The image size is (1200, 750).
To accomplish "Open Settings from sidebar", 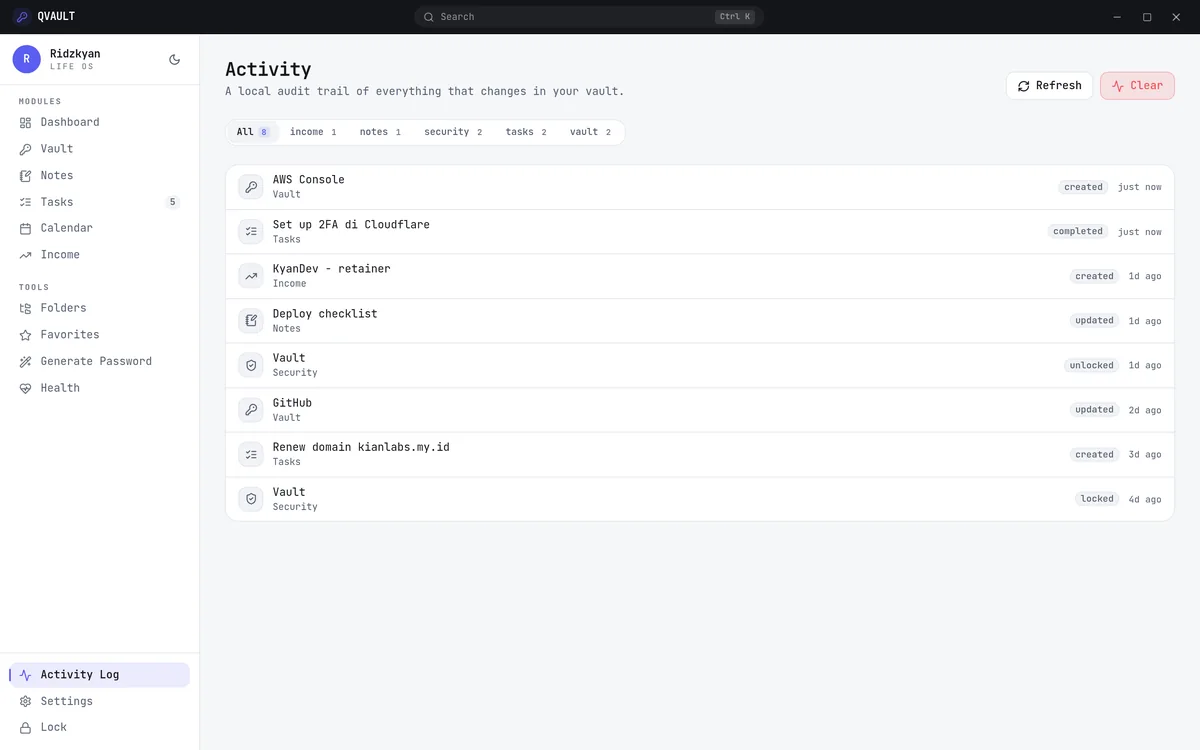I will coord(100,701).
